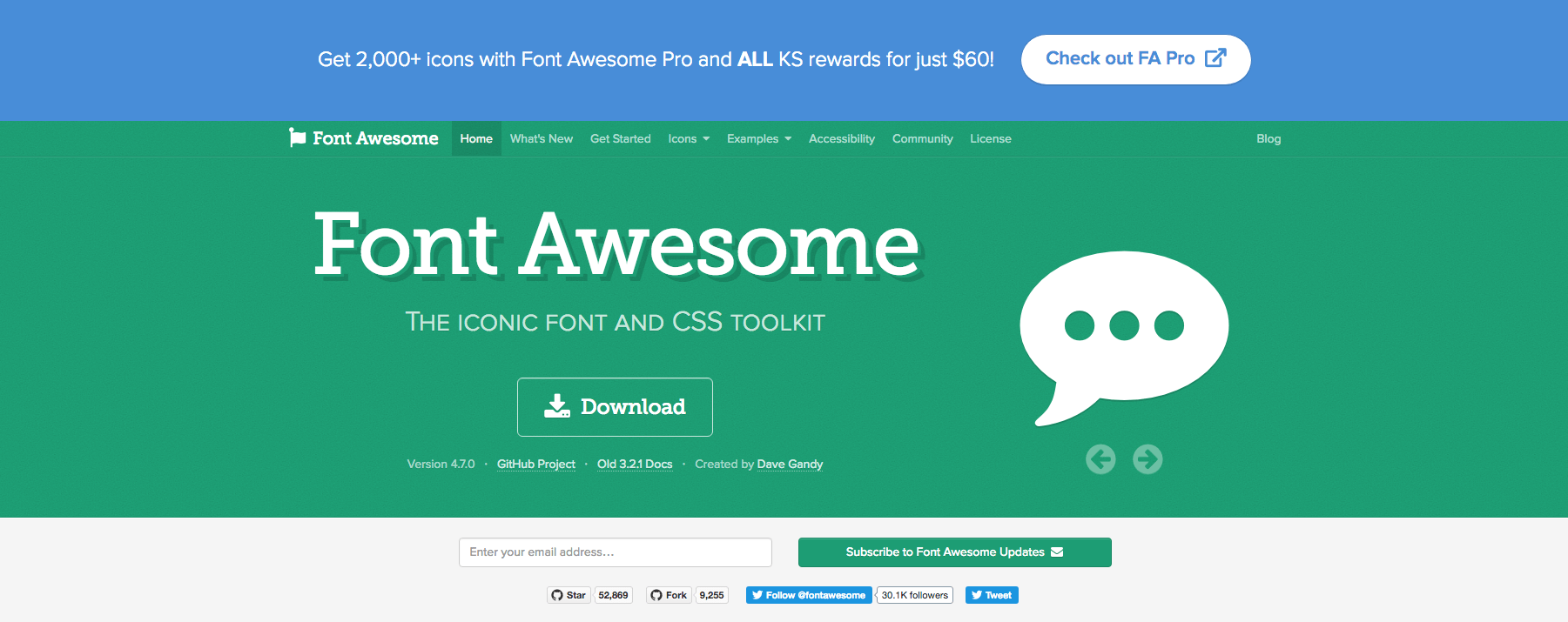Go to Get Started page
The width and height of the screenshot is (1568, 622).
point(621,138)
